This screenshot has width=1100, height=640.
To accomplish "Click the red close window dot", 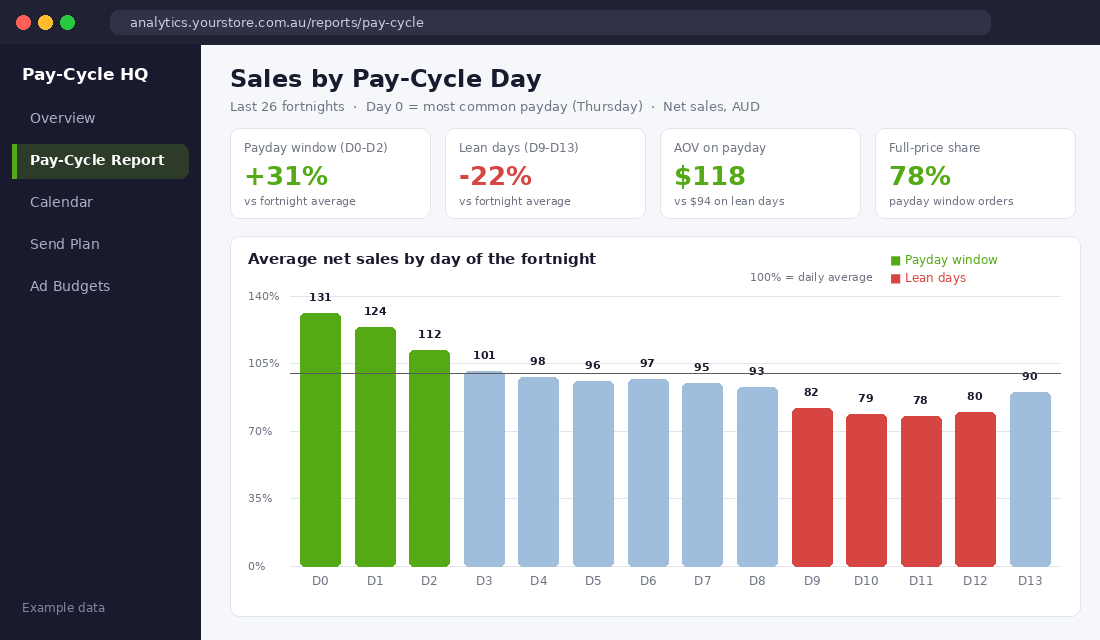I will coord(23,22).
